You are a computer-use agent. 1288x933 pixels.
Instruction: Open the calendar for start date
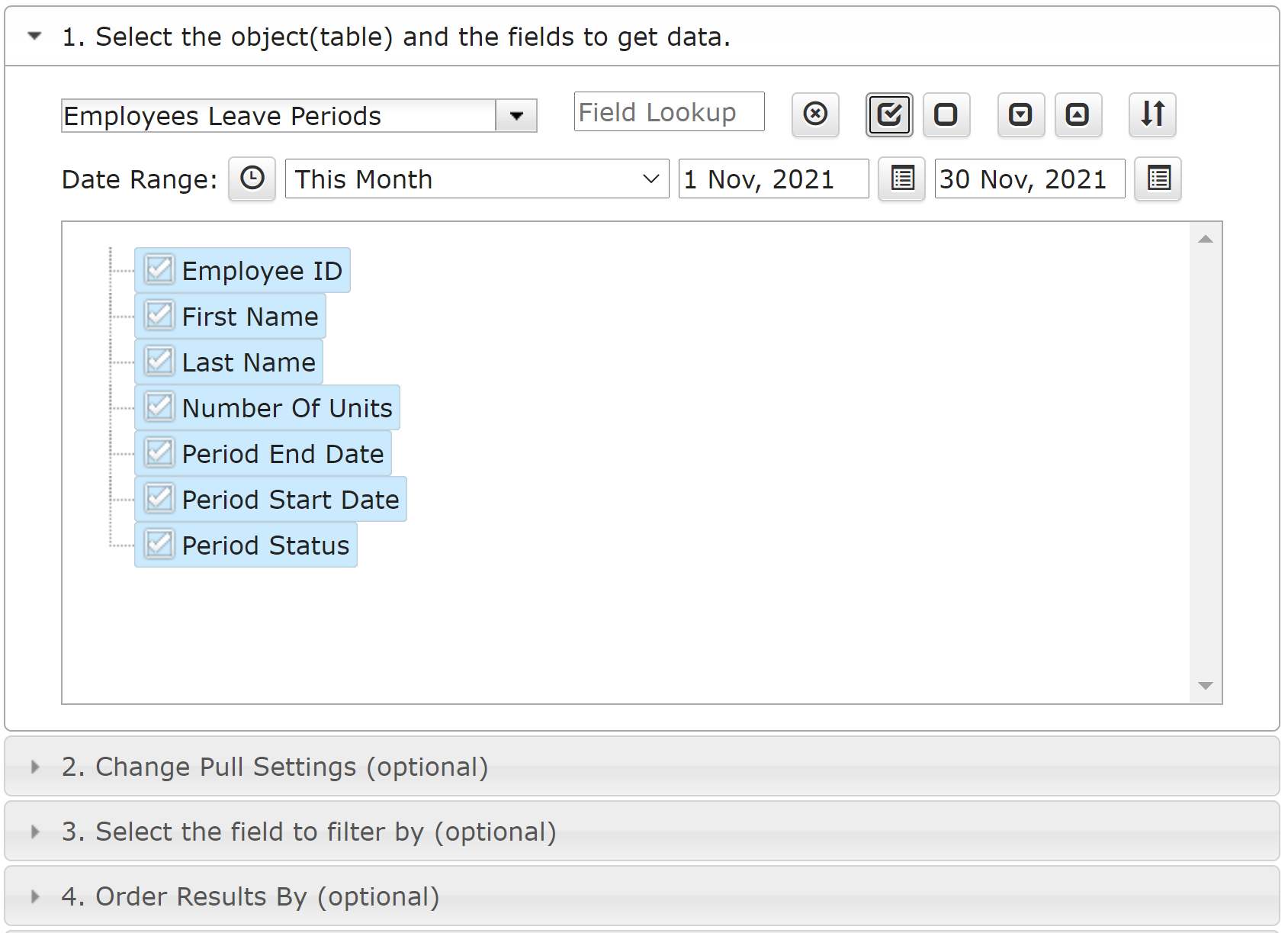902,179
